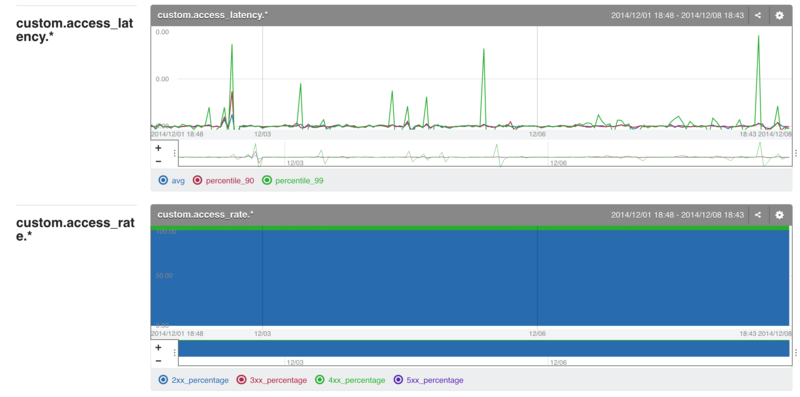Toggle the avg series

170,180
